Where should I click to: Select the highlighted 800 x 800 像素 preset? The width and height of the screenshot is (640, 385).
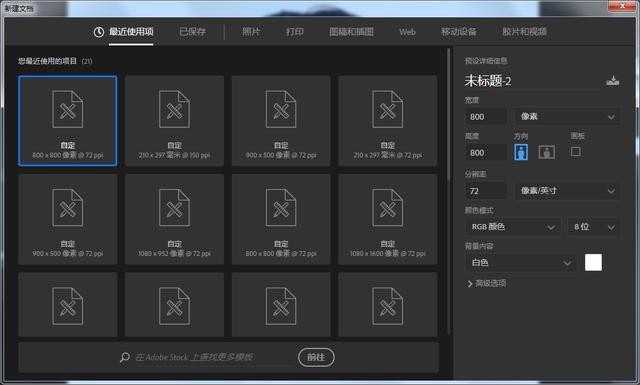pyautogui.click(x=67, y=121)
